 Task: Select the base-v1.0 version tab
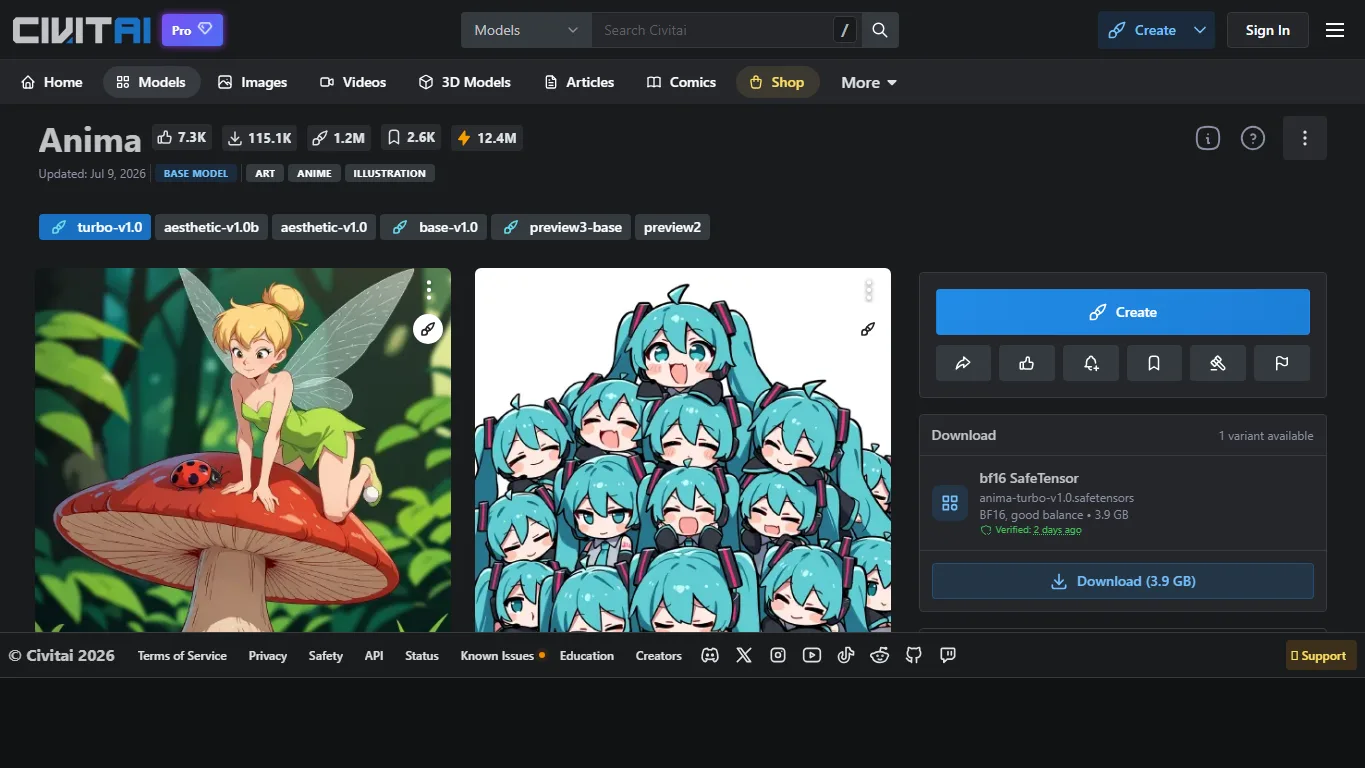tap(434, 227)
